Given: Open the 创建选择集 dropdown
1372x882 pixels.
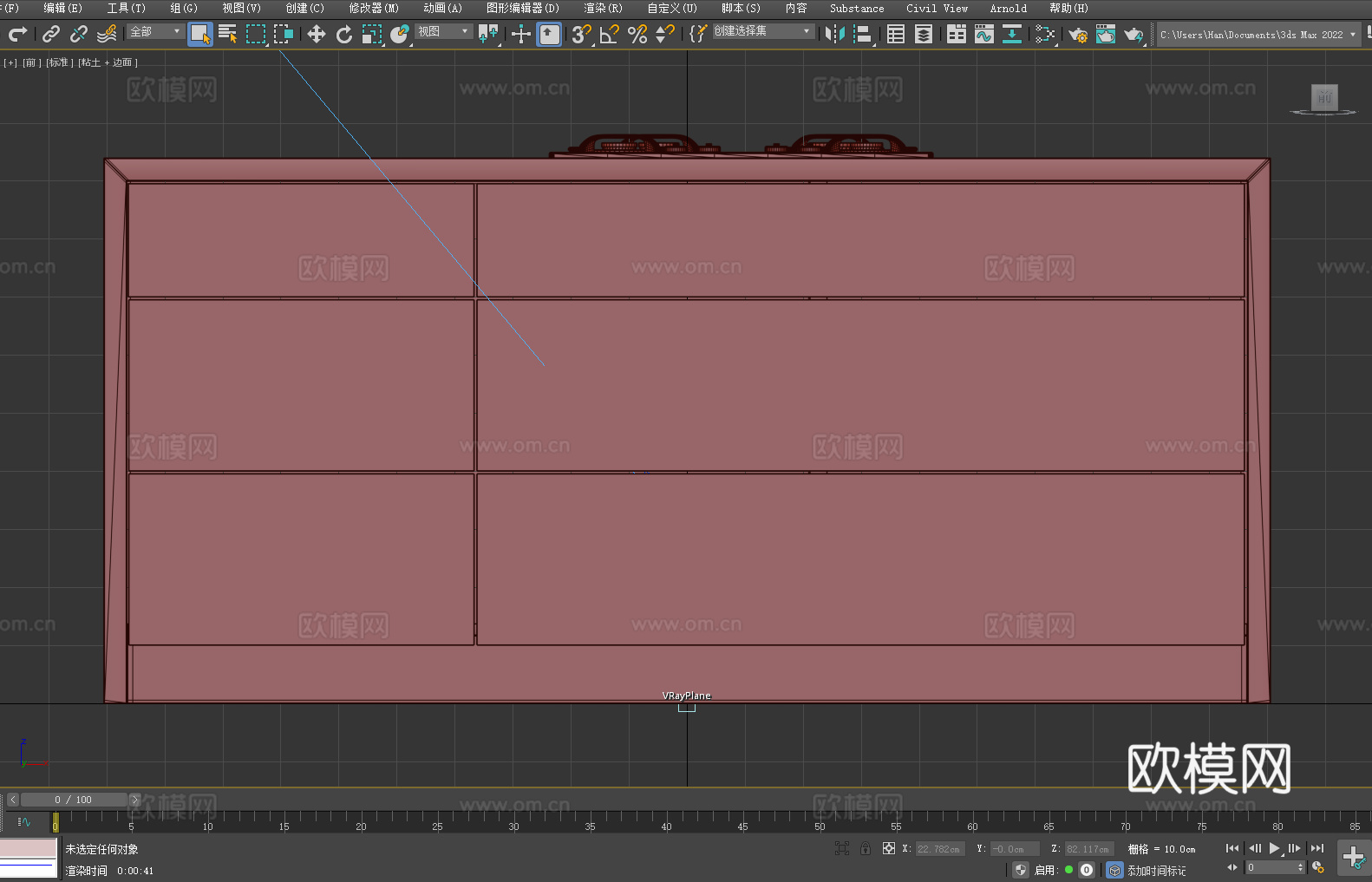Looking at the screenshot, I should pos(763,31).
